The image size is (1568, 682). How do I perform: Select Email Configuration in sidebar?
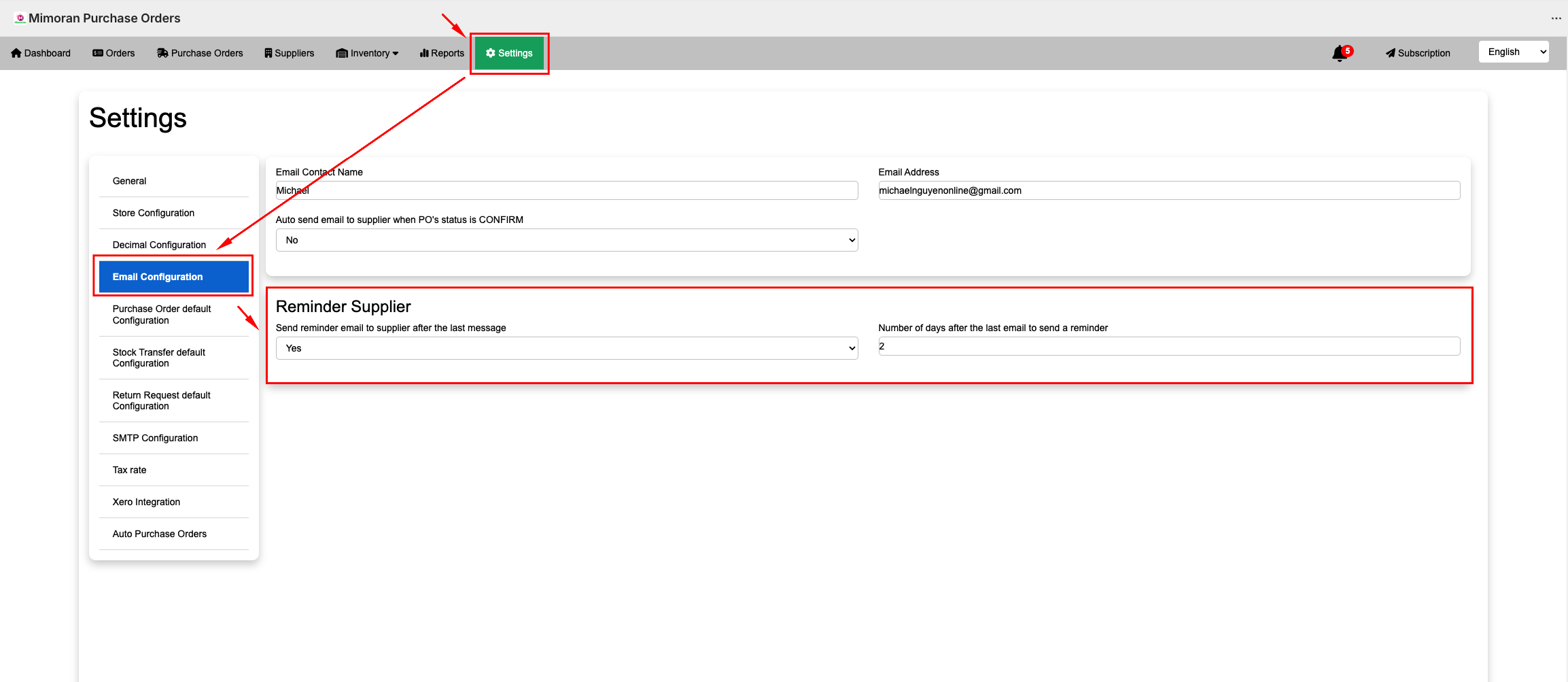[x=173, y=277]
